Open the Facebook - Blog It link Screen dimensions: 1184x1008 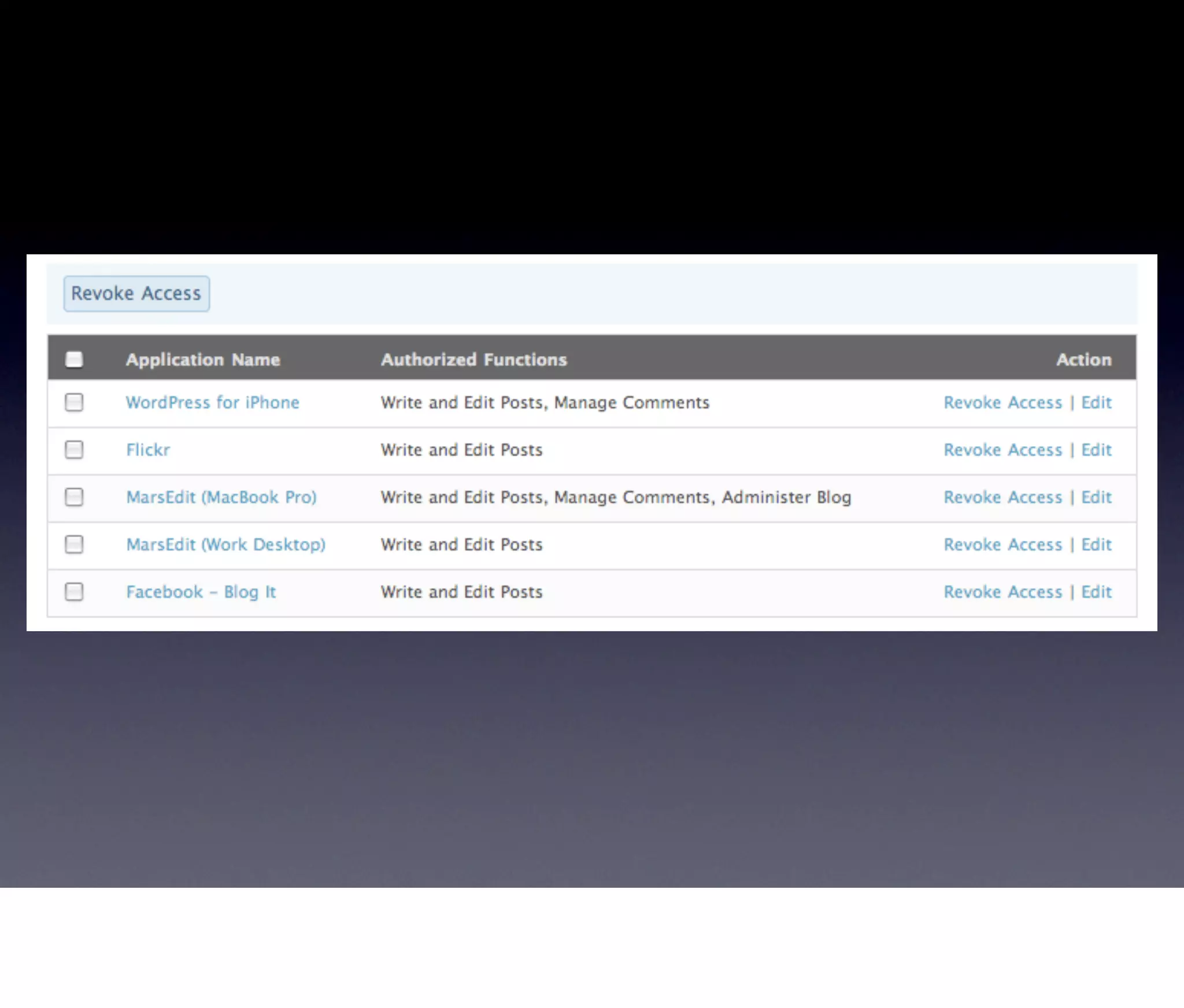(201, 592)
